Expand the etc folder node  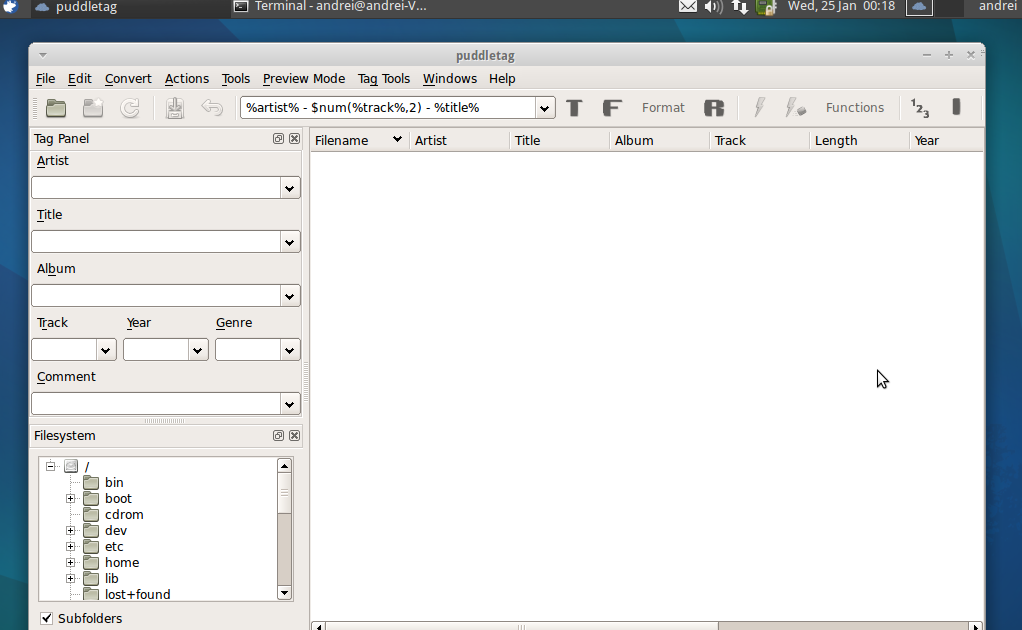coord(70,547)
